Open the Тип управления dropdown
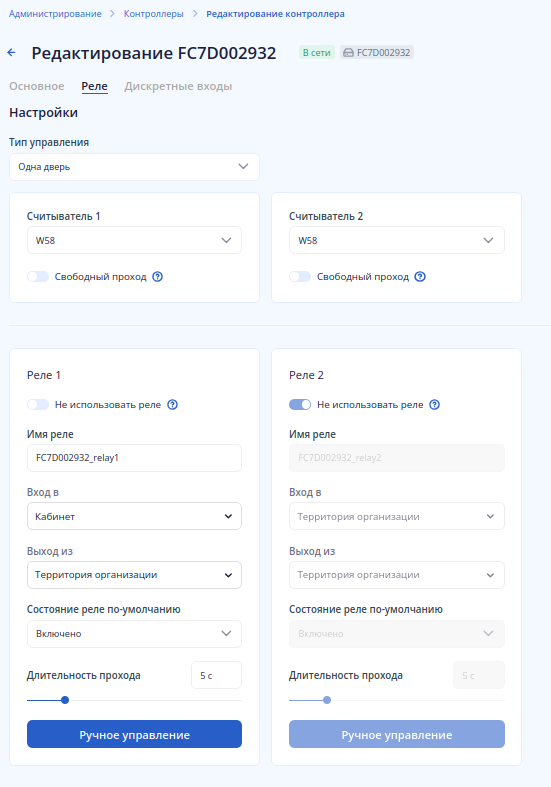551x787 pixels. coord(134,167)
